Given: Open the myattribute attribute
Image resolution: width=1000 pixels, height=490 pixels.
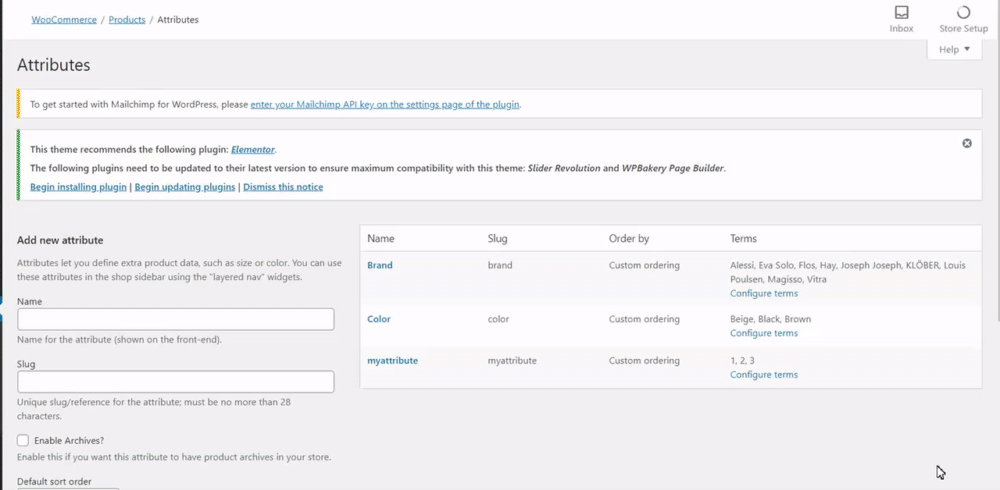Looking at the screenshot, I should [392, 360].
